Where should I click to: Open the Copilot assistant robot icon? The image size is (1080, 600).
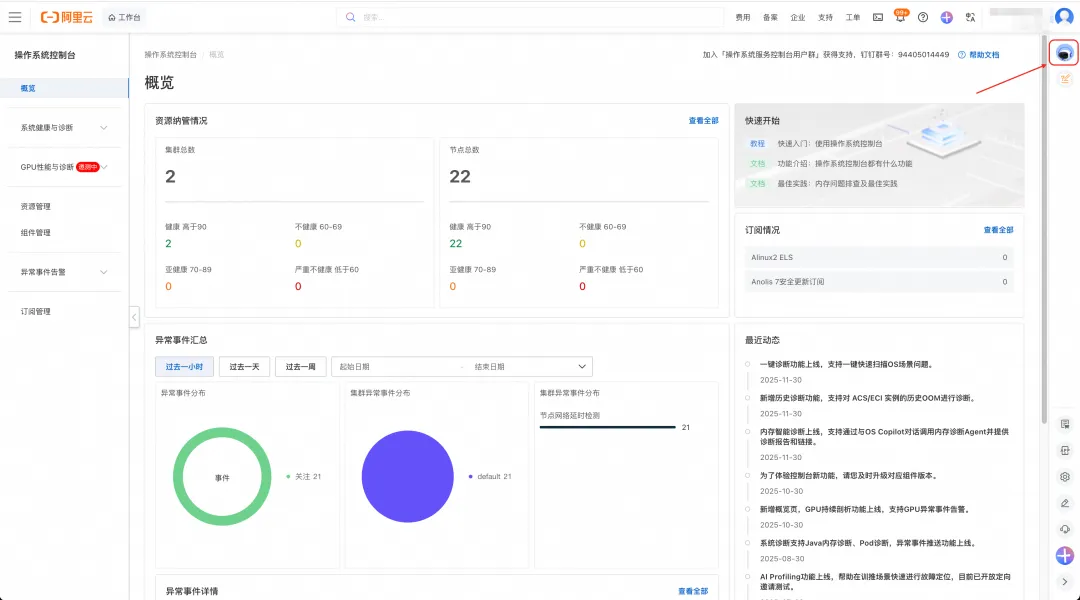1064,52
